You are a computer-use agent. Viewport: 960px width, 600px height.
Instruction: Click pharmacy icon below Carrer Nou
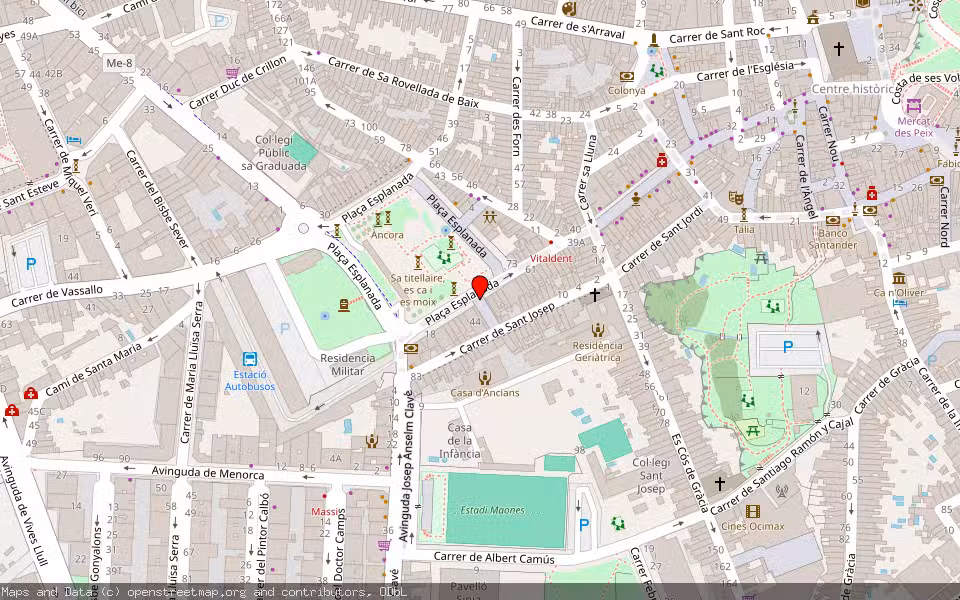(x=872, y=194)
